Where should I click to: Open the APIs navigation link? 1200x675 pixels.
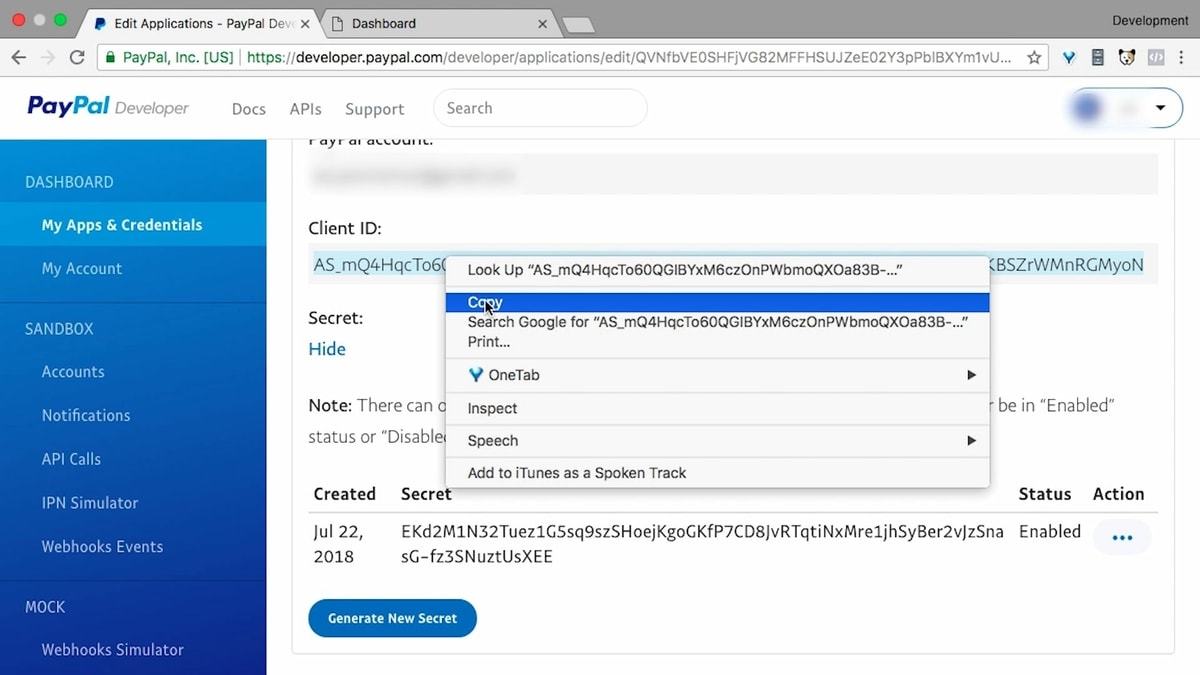point(306,109)
